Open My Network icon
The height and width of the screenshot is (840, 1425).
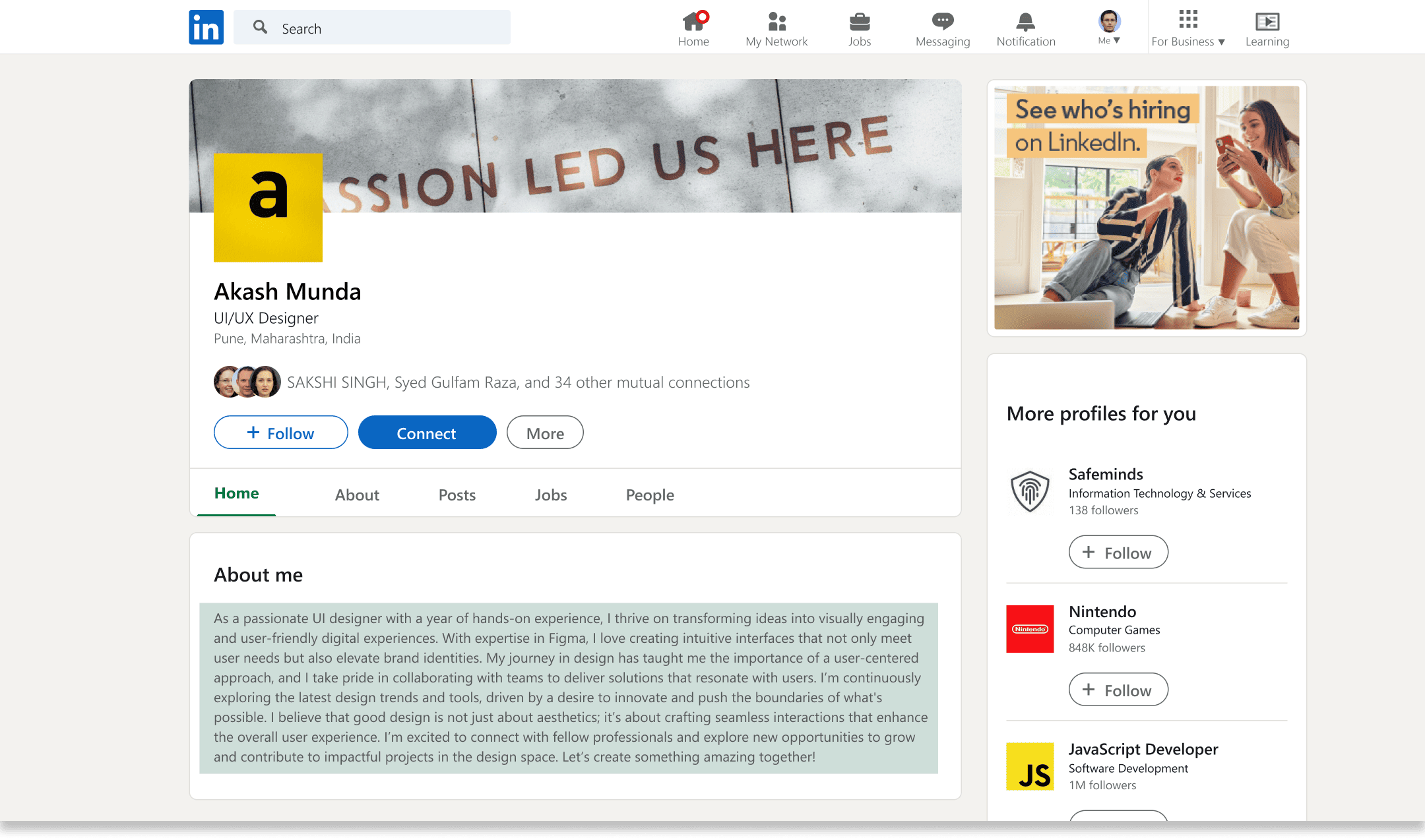point(776,22)
